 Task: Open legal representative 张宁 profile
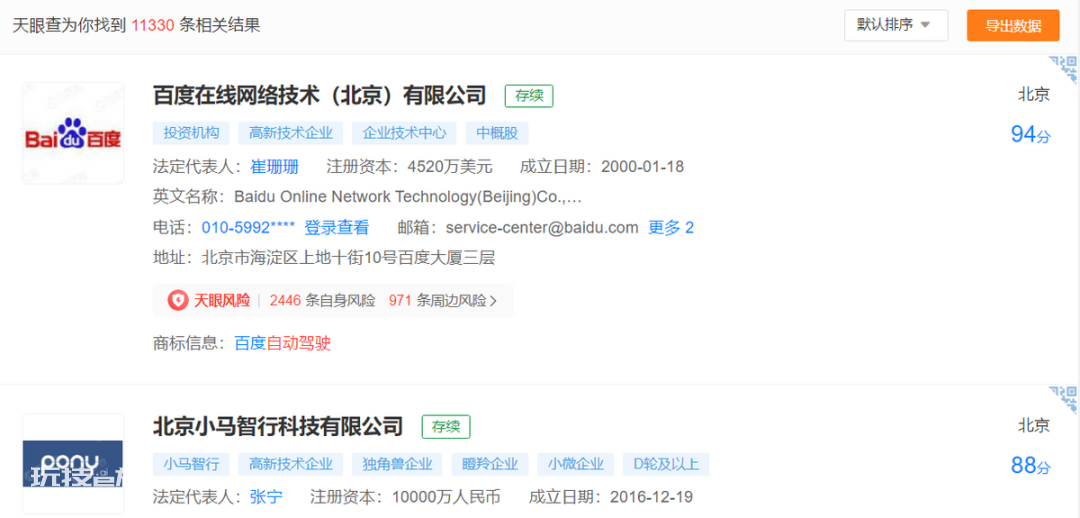[x=266, y=497]
